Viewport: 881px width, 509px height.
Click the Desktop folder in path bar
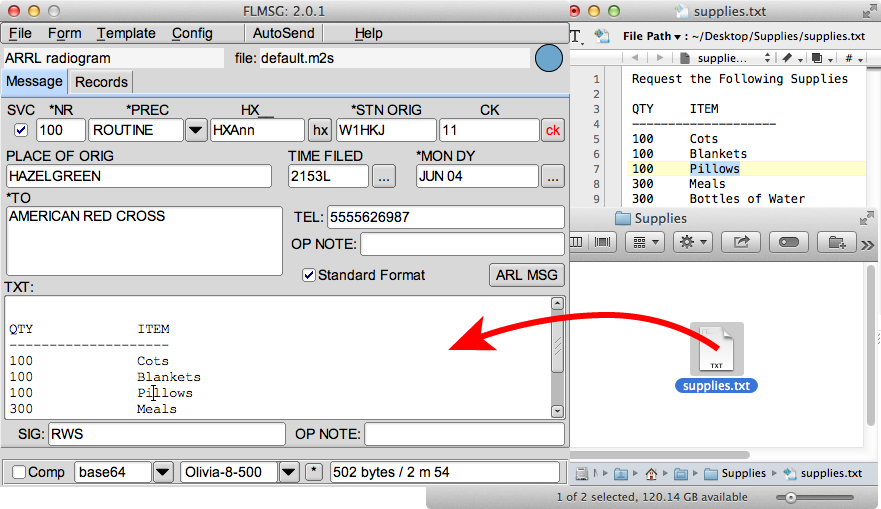click(680, 474)
